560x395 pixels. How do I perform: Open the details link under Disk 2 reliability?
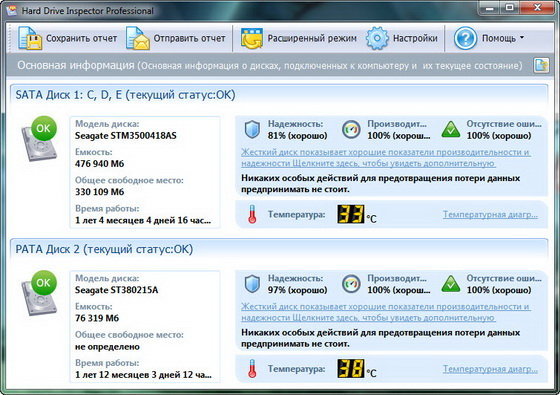pyautogui.click(x=386, y=312)
